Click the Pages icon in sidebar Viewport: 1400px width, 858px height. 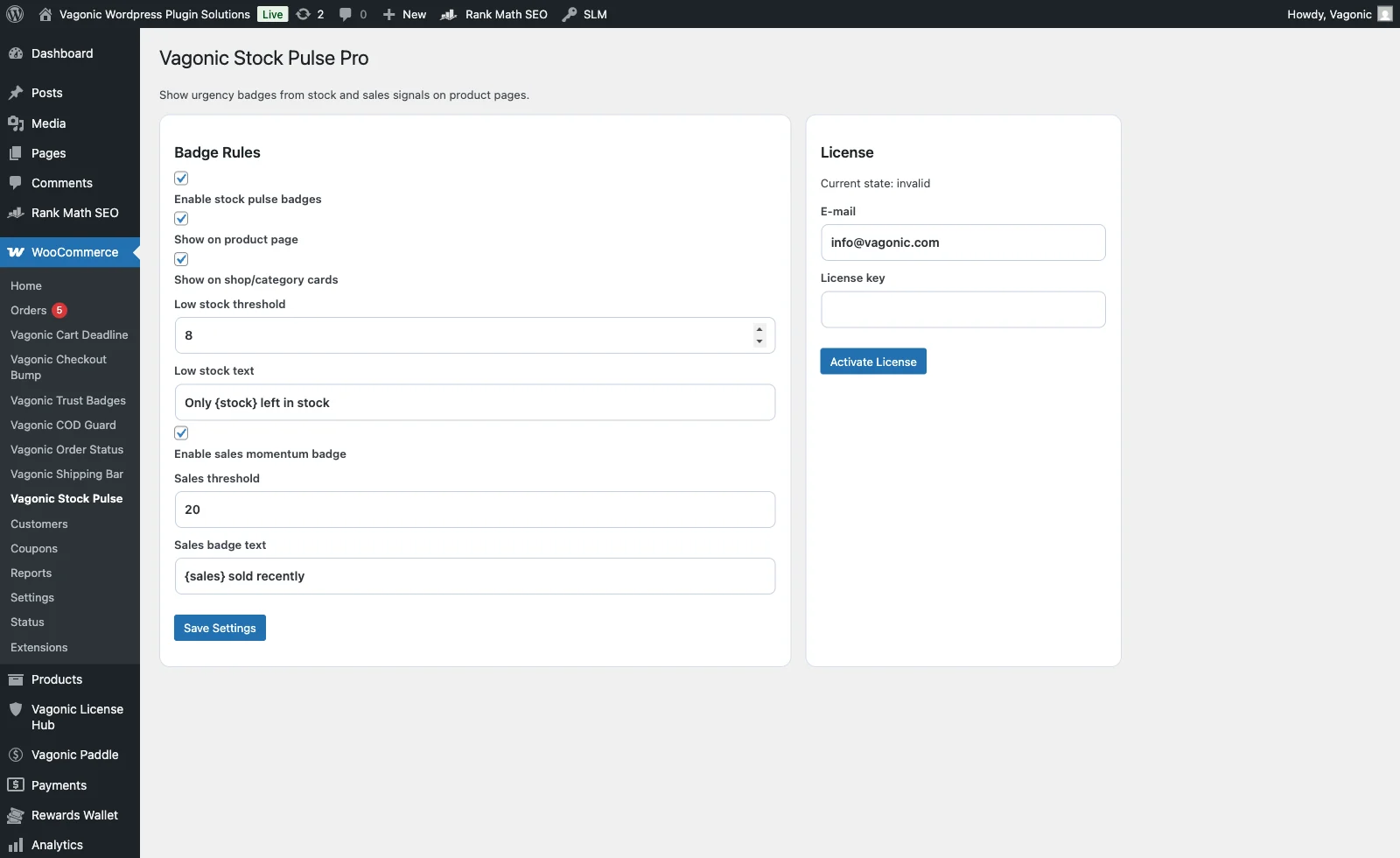[x=16, y=153]
